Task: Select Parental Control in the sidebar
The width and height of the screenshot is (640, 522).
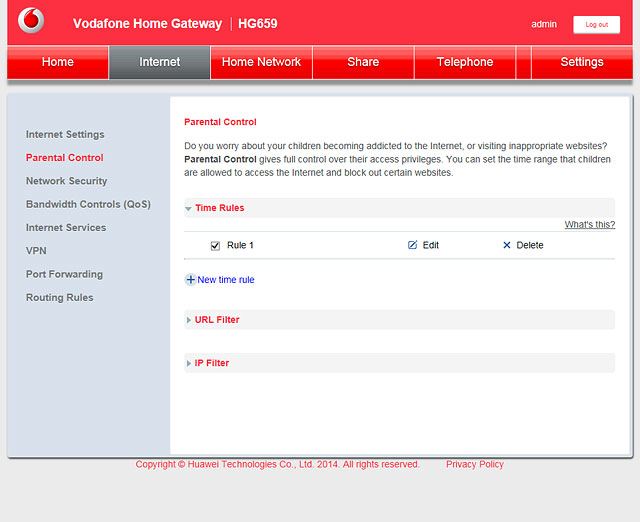Action: coord(64,158)
